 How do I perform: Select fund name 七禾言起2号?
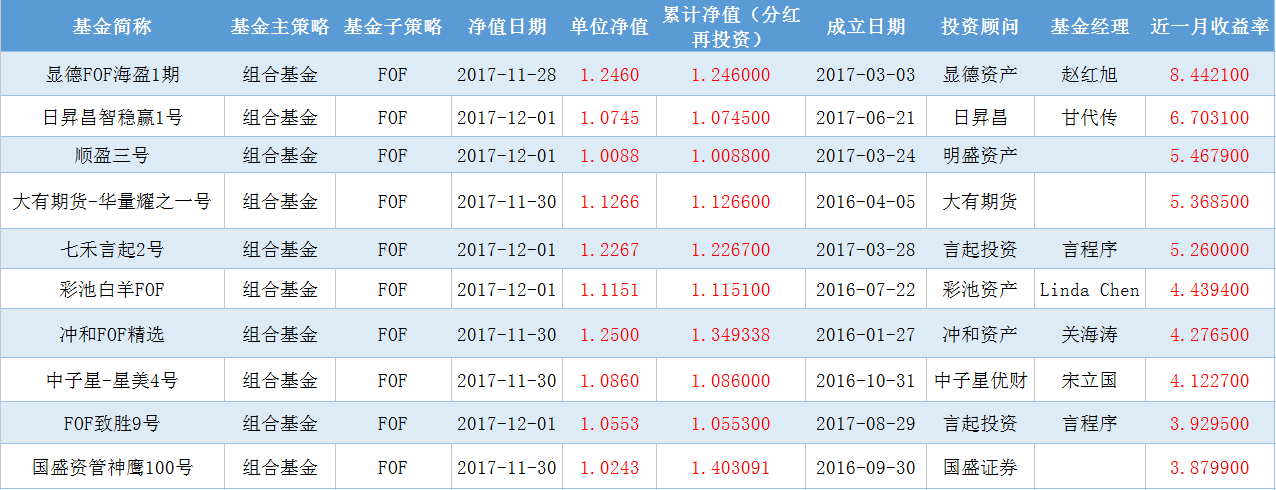[x=112, y=250]
